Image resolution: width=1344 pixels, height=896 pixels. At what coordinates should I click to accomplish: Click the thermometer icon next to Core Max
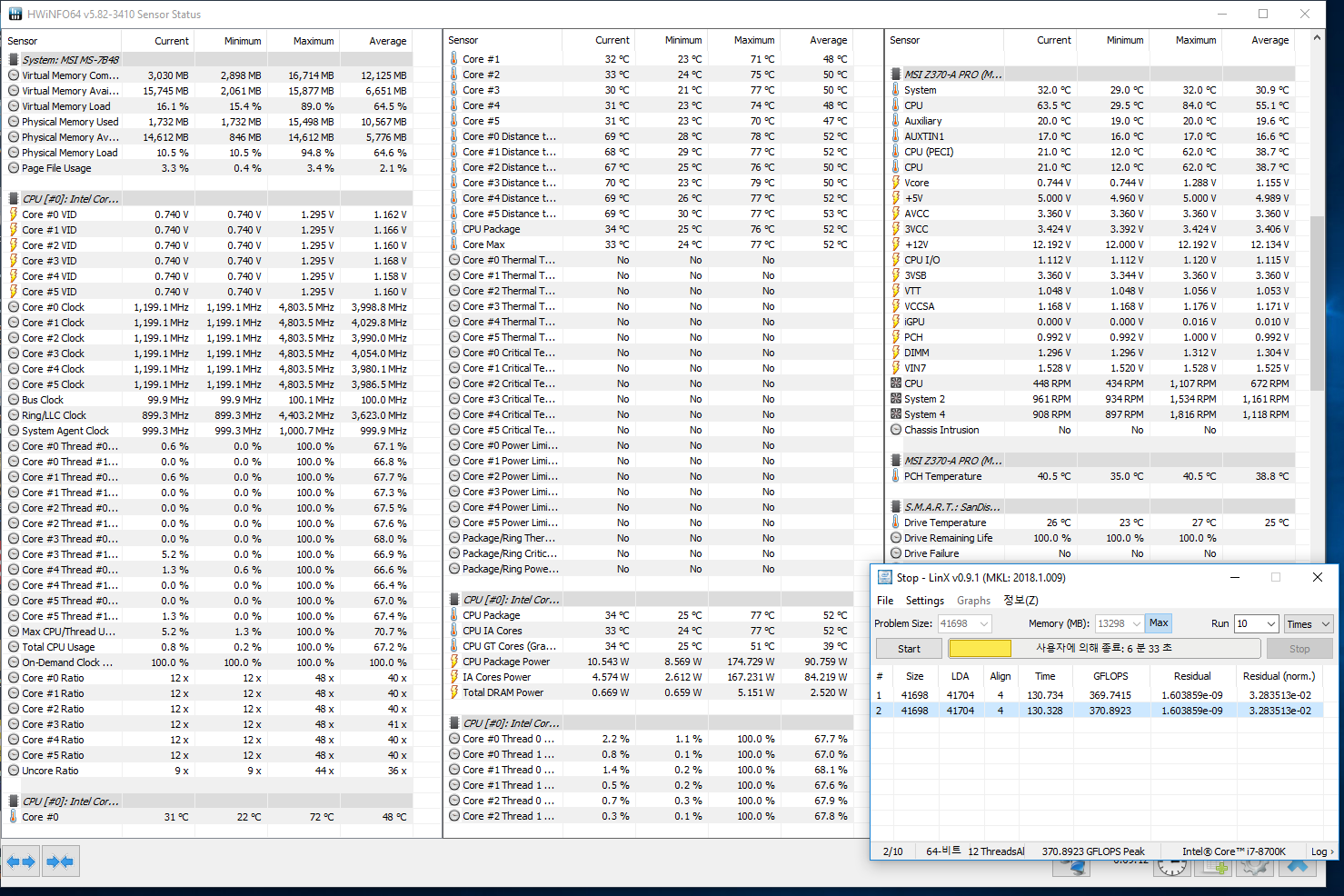454,244
